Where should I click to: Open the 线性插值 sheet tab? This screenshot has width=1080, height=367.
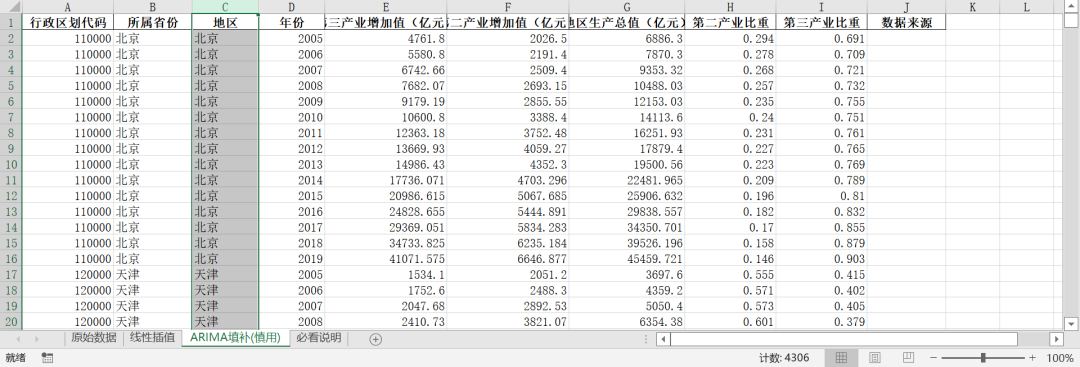(152, 338)
